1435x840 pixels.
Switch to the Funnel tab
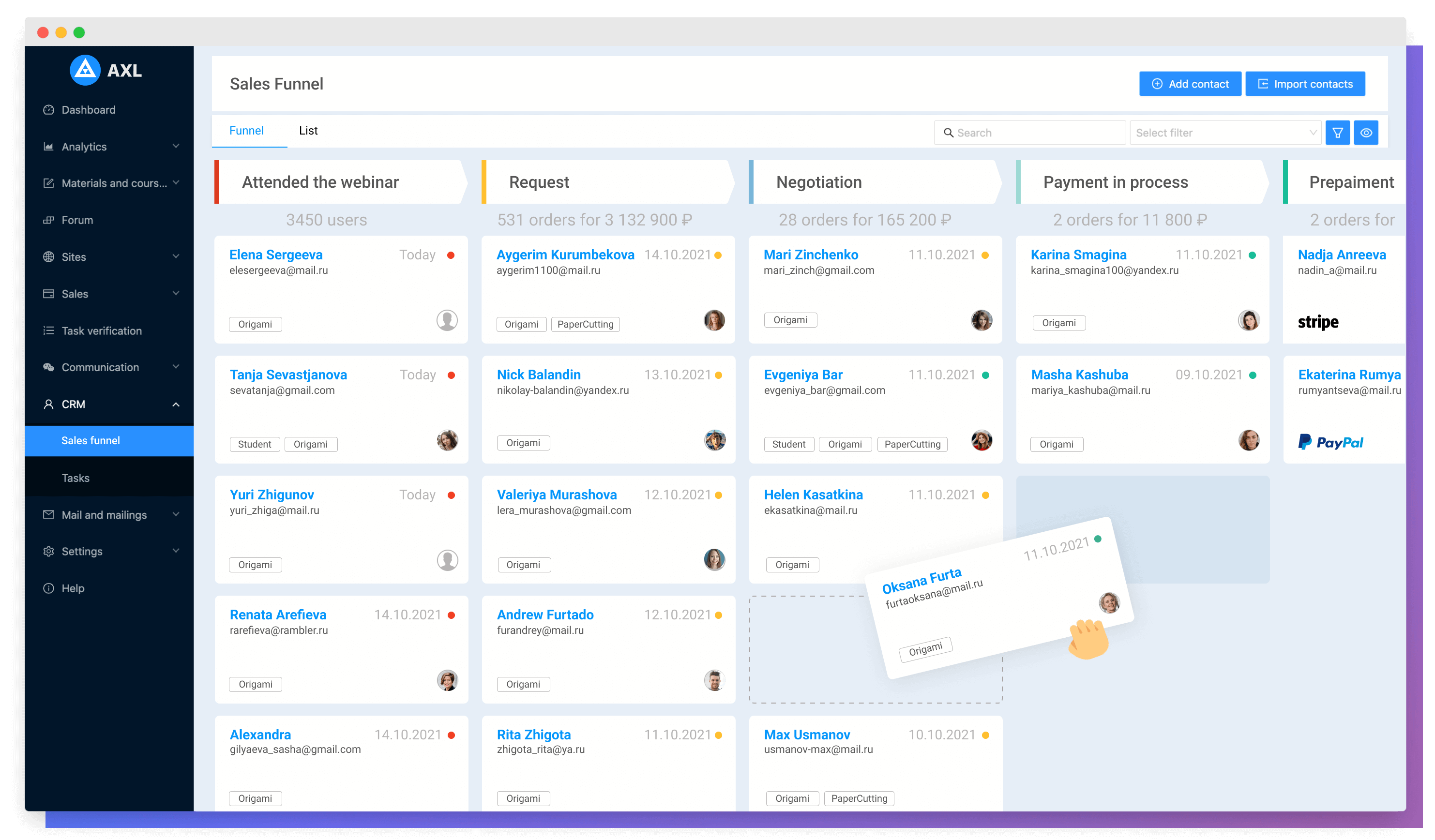pyautogui.click(x=246, y=131)
